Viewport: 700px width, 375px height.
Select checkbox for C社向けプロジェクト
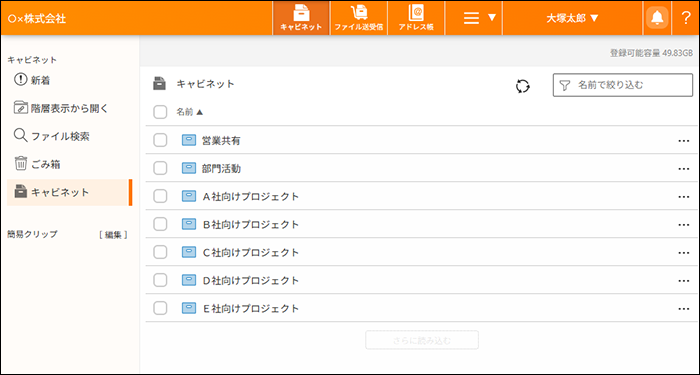(160, 252)
